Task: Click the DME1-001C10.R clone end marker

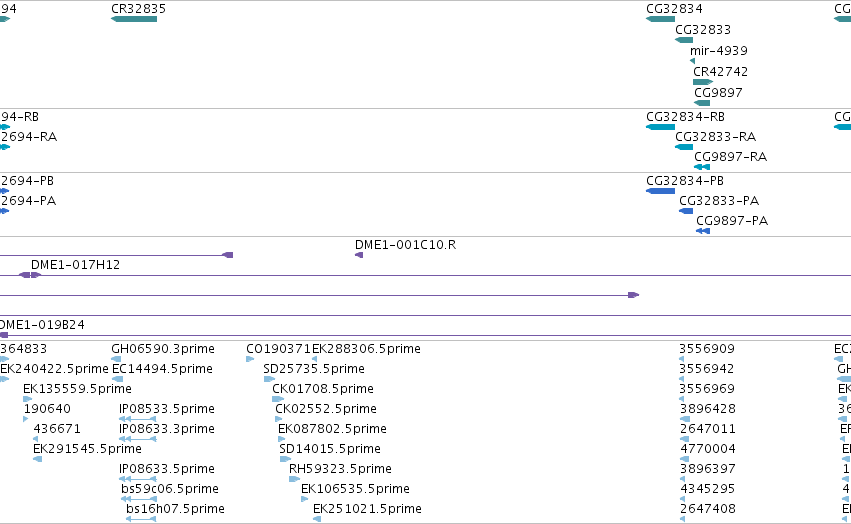Action: tap(359, 255)
